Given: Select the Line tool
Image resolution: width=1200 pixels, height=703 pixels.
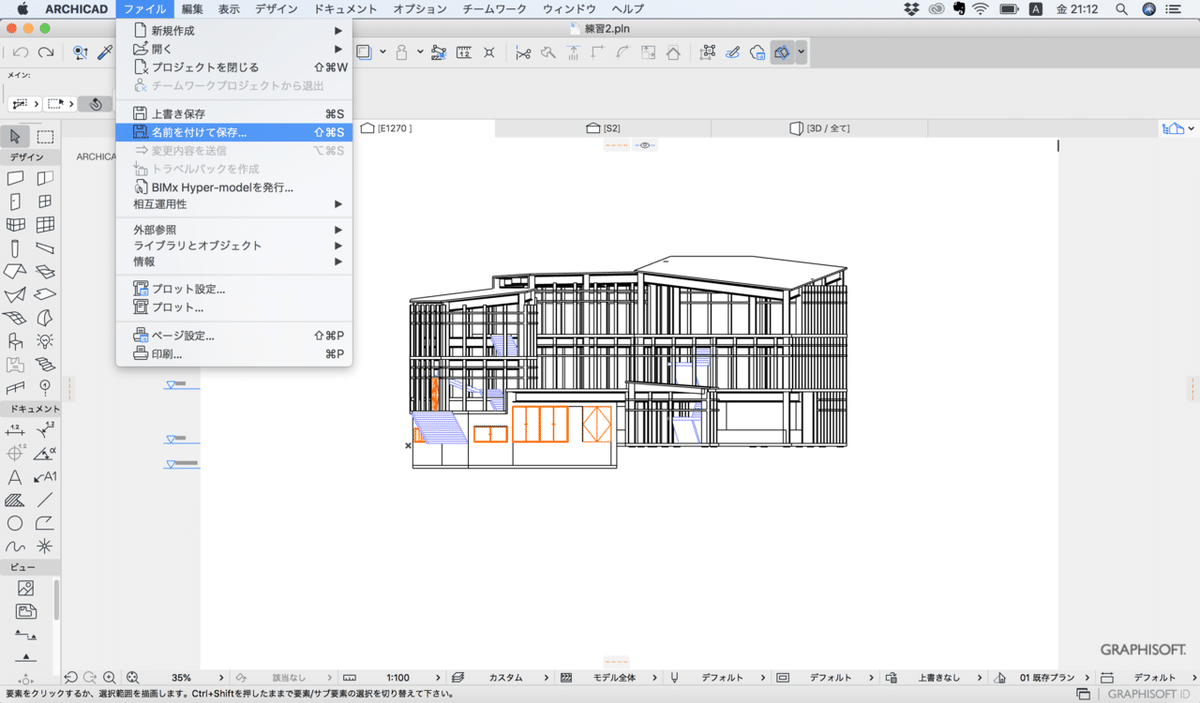Looking at the screenshot, I should click(45, 500).
